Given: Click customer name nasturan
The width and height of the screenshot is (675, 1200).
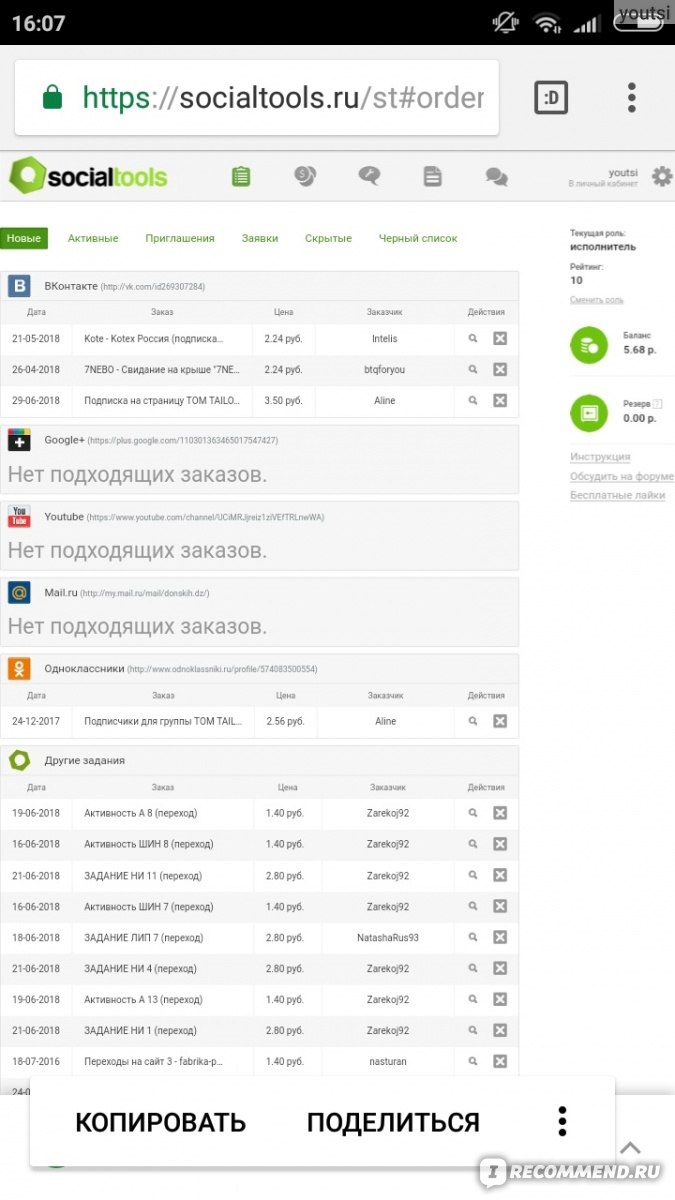Looking at the screenshot, I should click(x=388, y=1061).
